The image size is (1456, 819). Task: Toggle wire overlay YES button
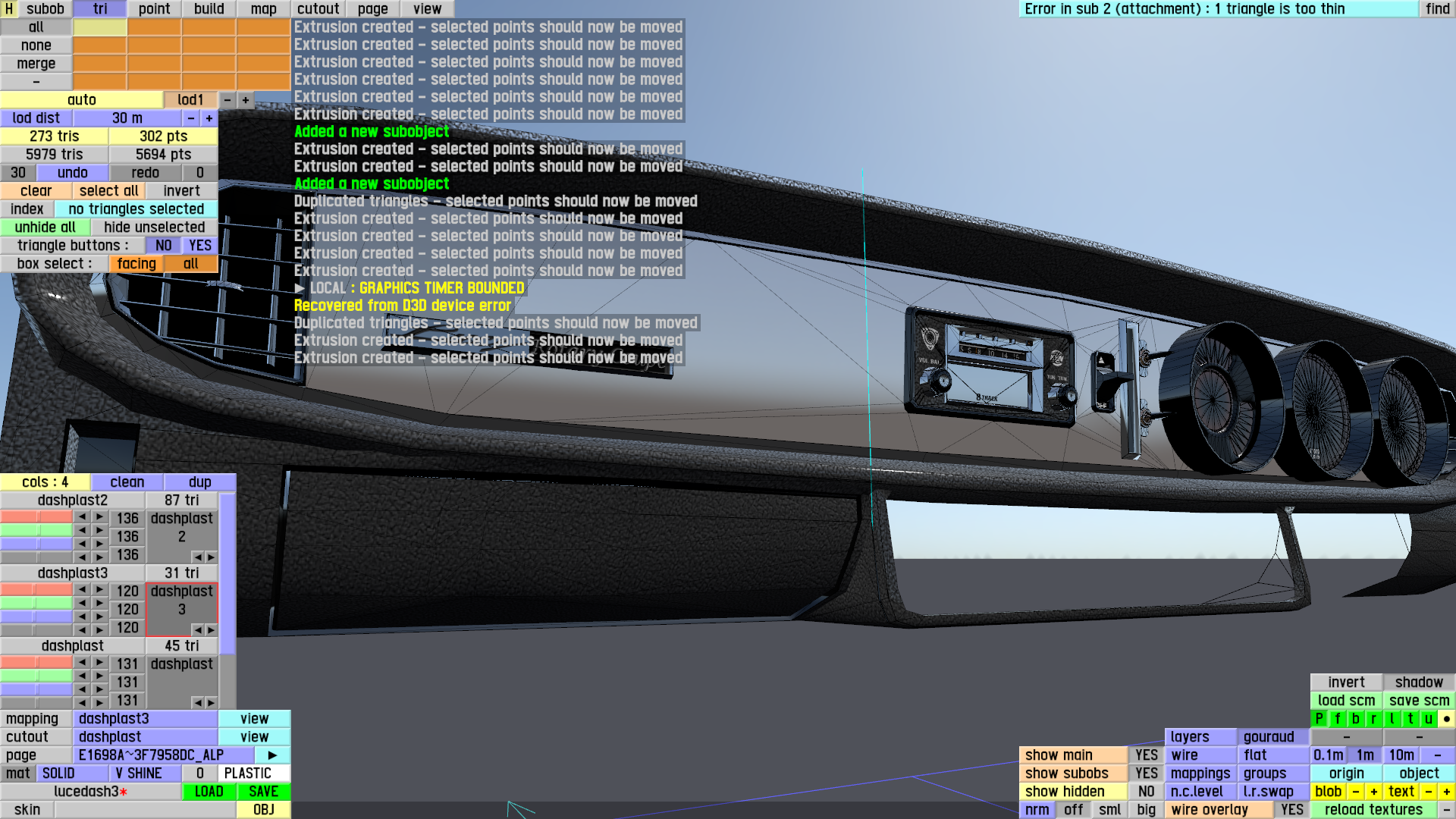1291,810
